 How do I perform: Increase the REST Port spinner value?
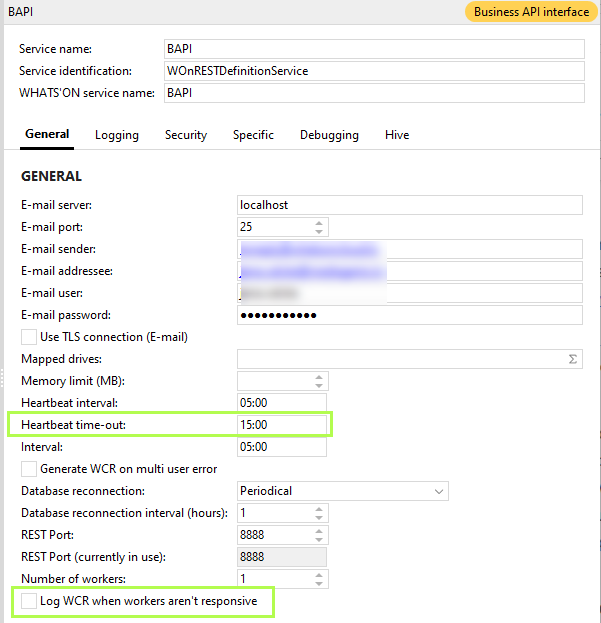click(319, 531)
